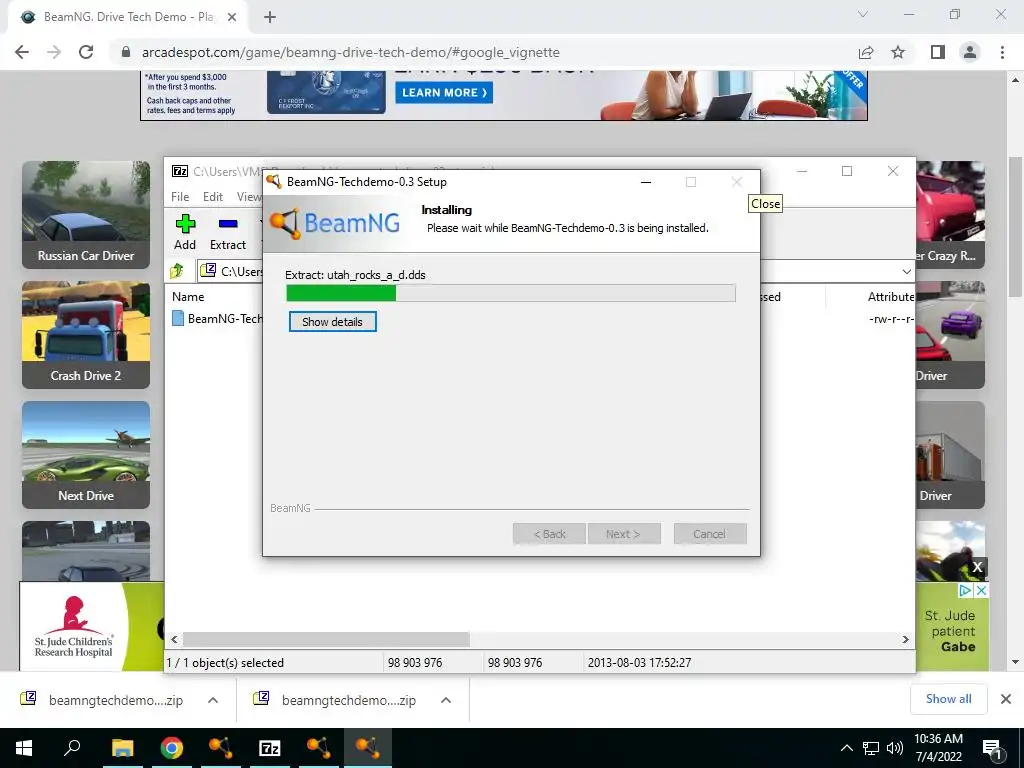
Task: Click the browser forward arrow
Action: click(54, 52)
